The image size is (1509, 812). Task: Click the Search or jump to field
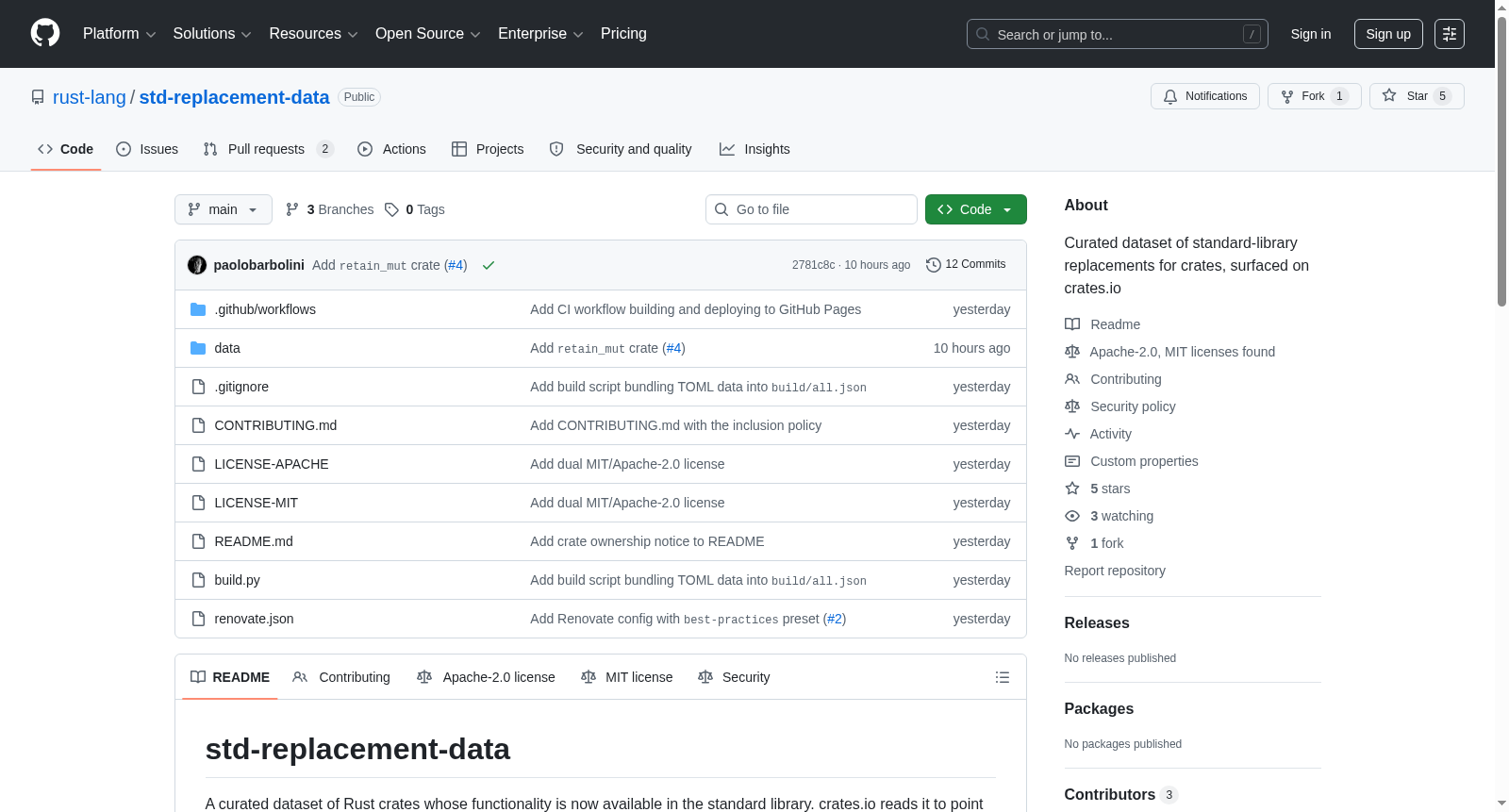[x=1118, y=34]
